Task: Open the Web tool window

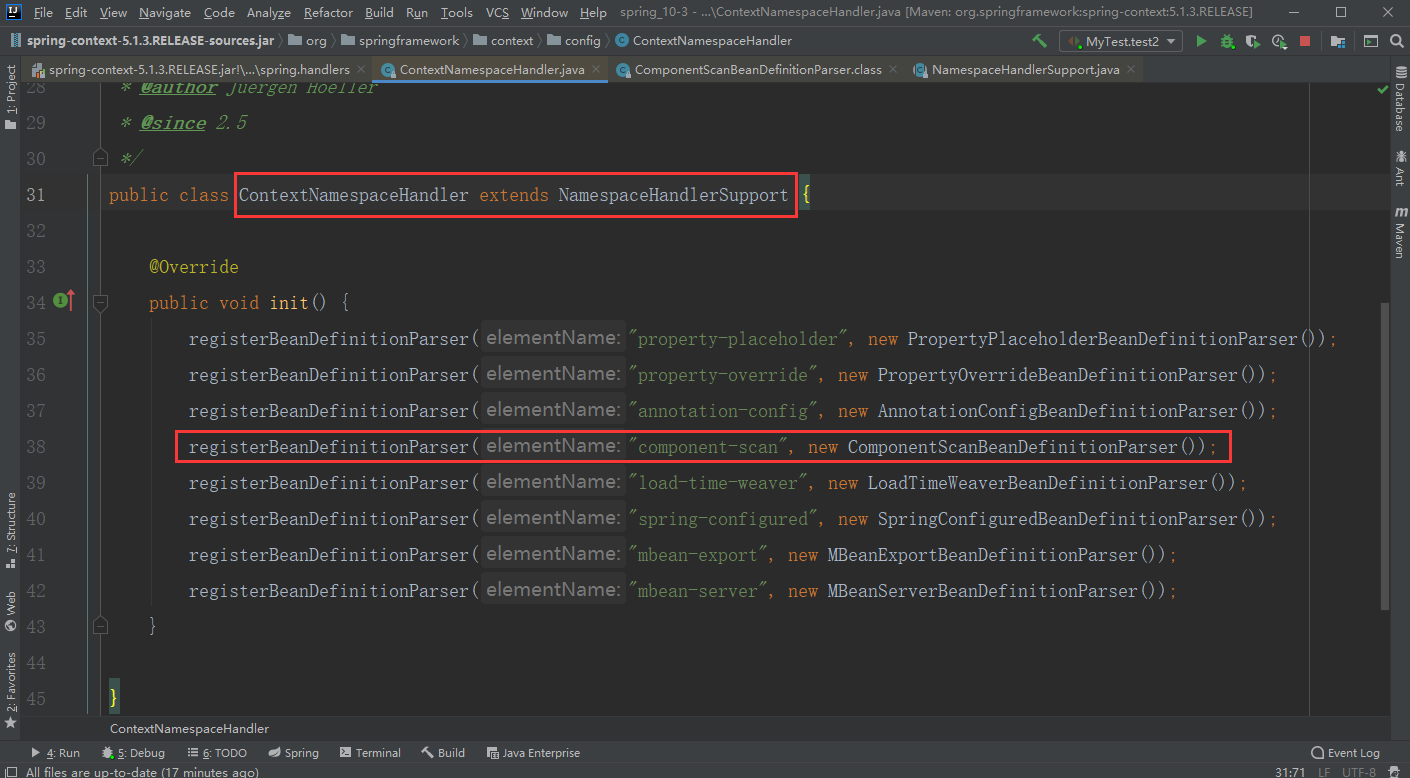Action: [10, 611]
